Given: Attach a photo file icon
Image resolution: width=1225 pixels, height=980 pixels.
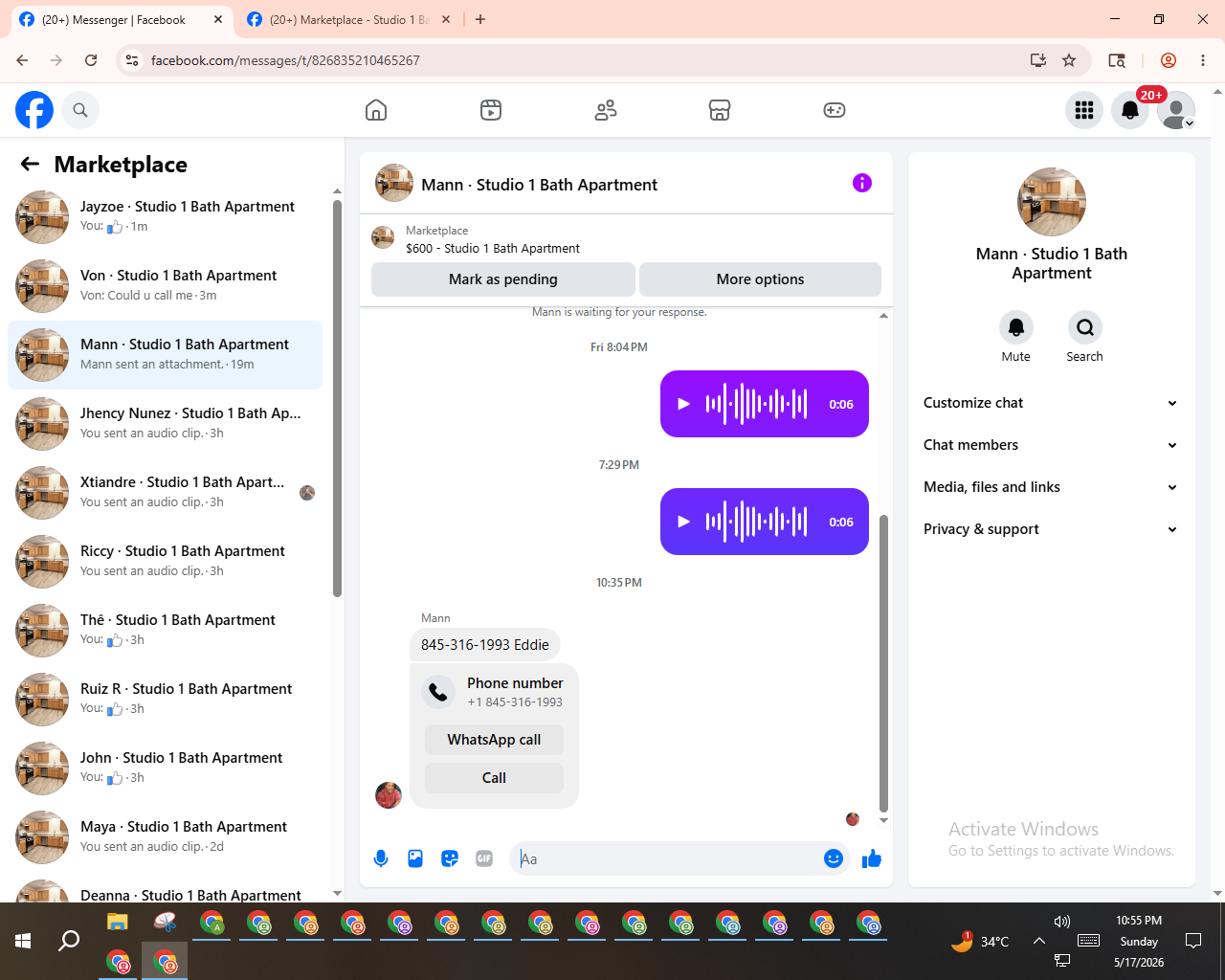Looking at the screenshot, I should (415, 858).
